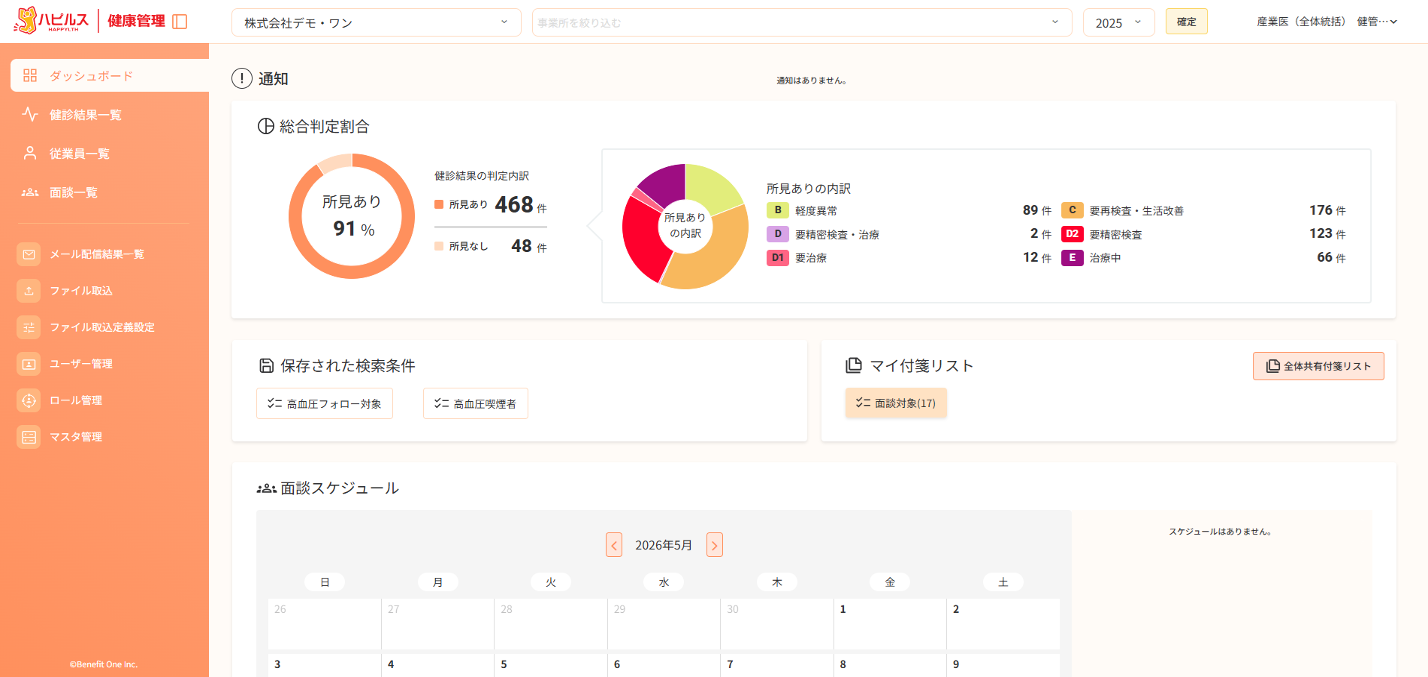The width and height of the screenshot is (1428, 677).
Task: Click the 金 weekday header
Action: [890, 582]
